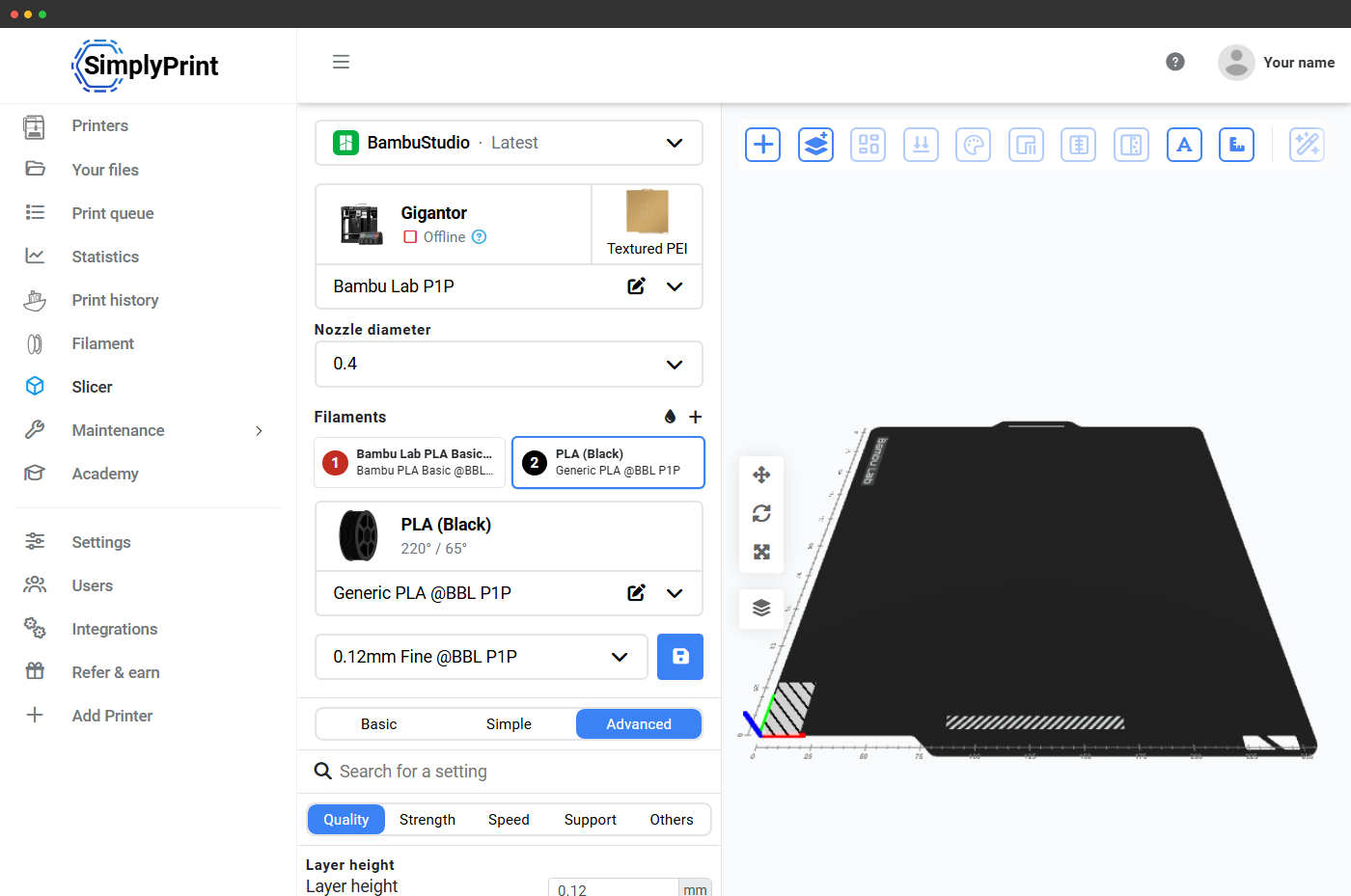The height and width of the screenshot is (896, 1351).
Task: Focus the Search for a setting field
Action: [509, 772]
